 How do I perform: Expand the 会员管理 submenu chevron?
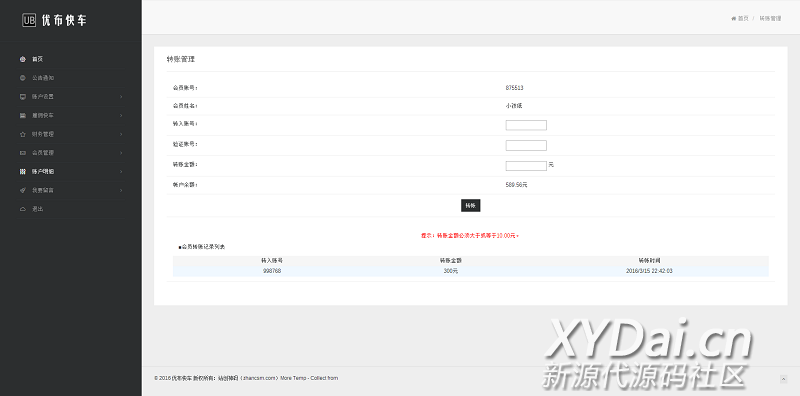121,153
